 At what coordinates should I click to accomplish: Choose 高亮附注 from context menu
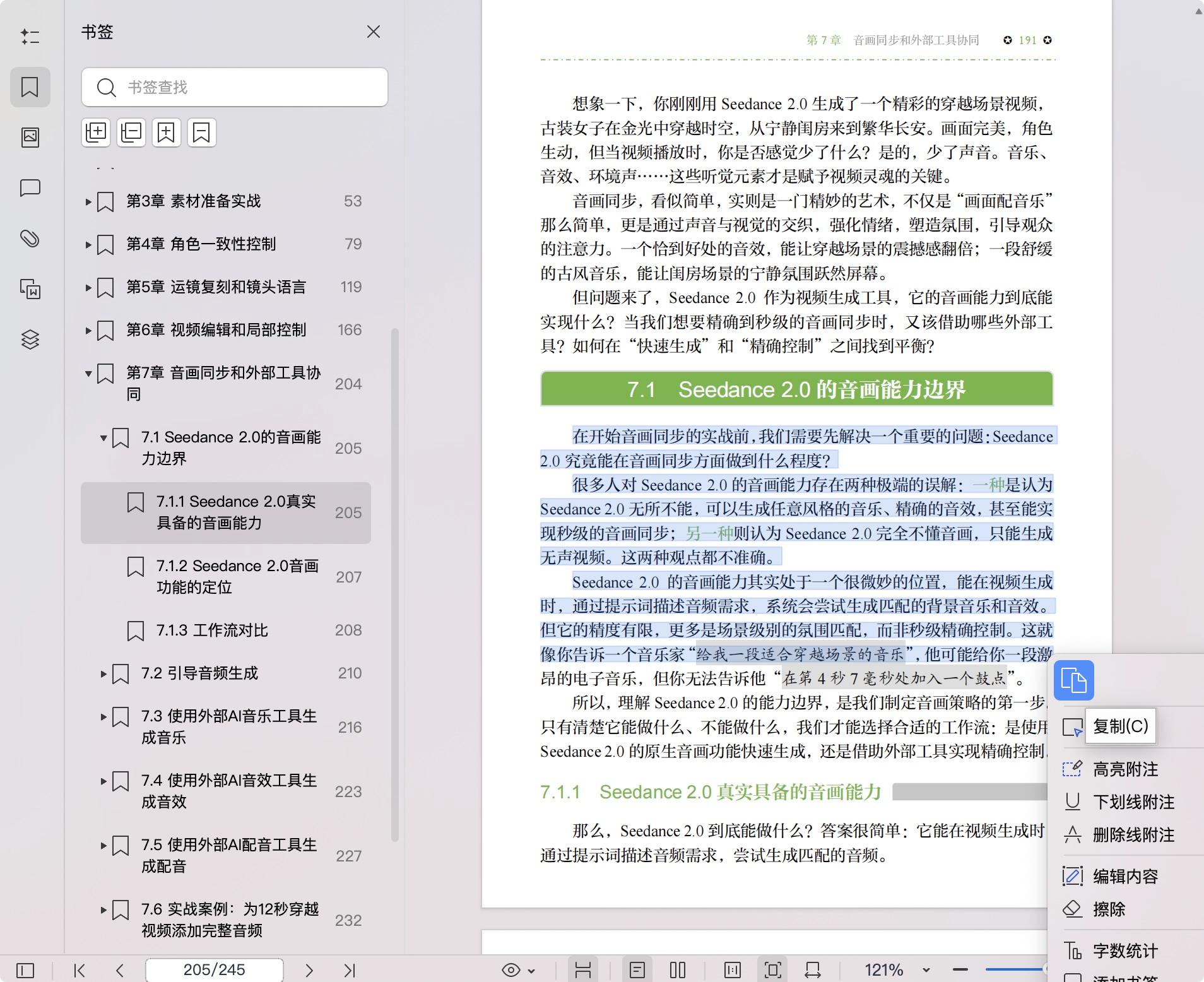(x=1126, y=769)
